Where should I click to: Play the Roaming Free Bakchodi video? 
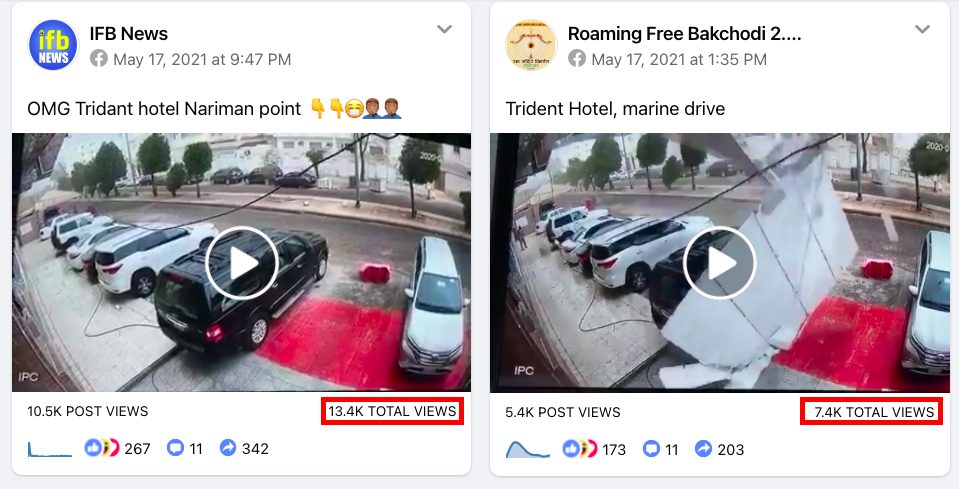click(719, 263)
